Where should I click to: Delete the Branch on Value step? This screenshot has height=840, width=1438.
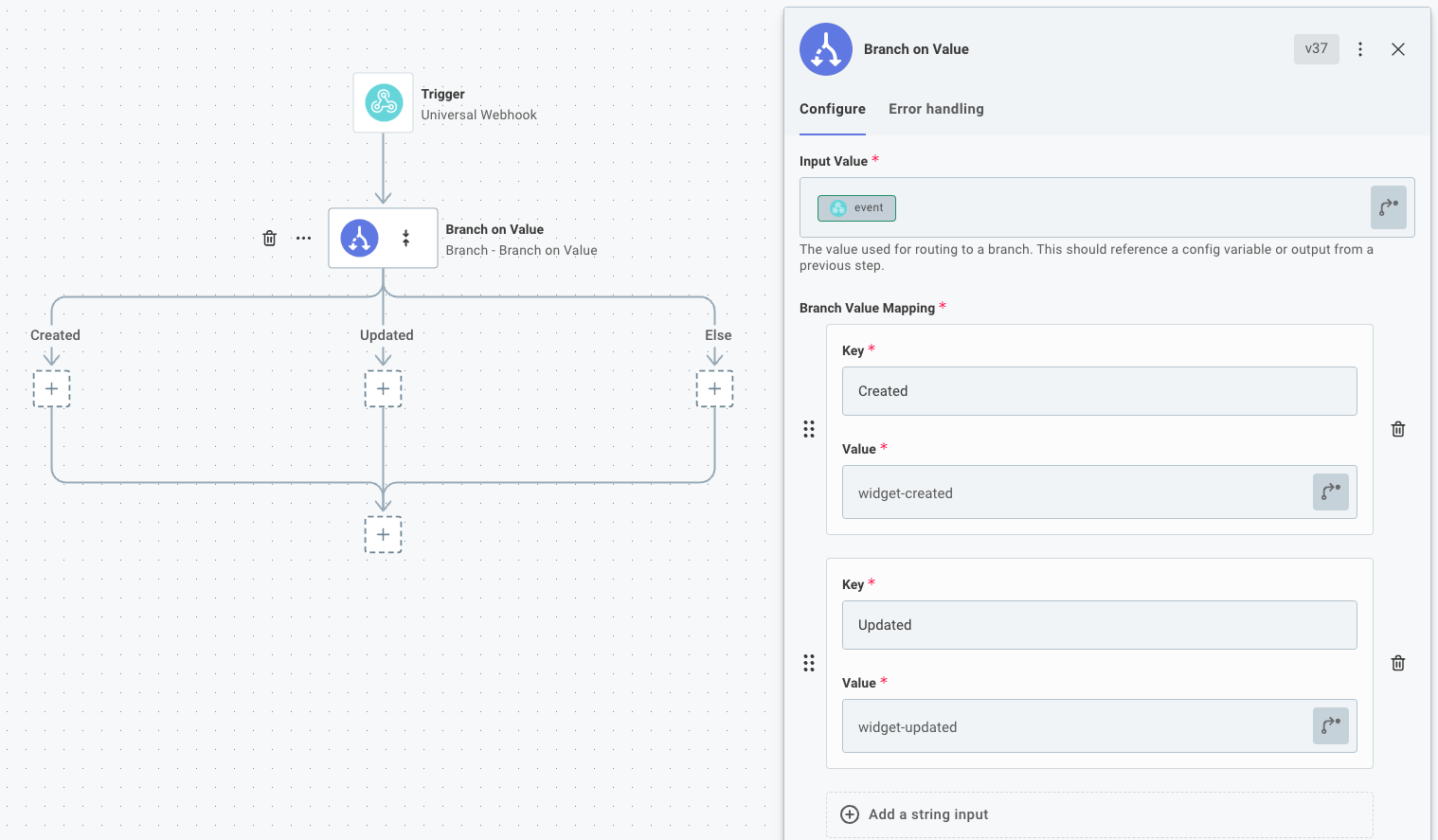point(269,239)
